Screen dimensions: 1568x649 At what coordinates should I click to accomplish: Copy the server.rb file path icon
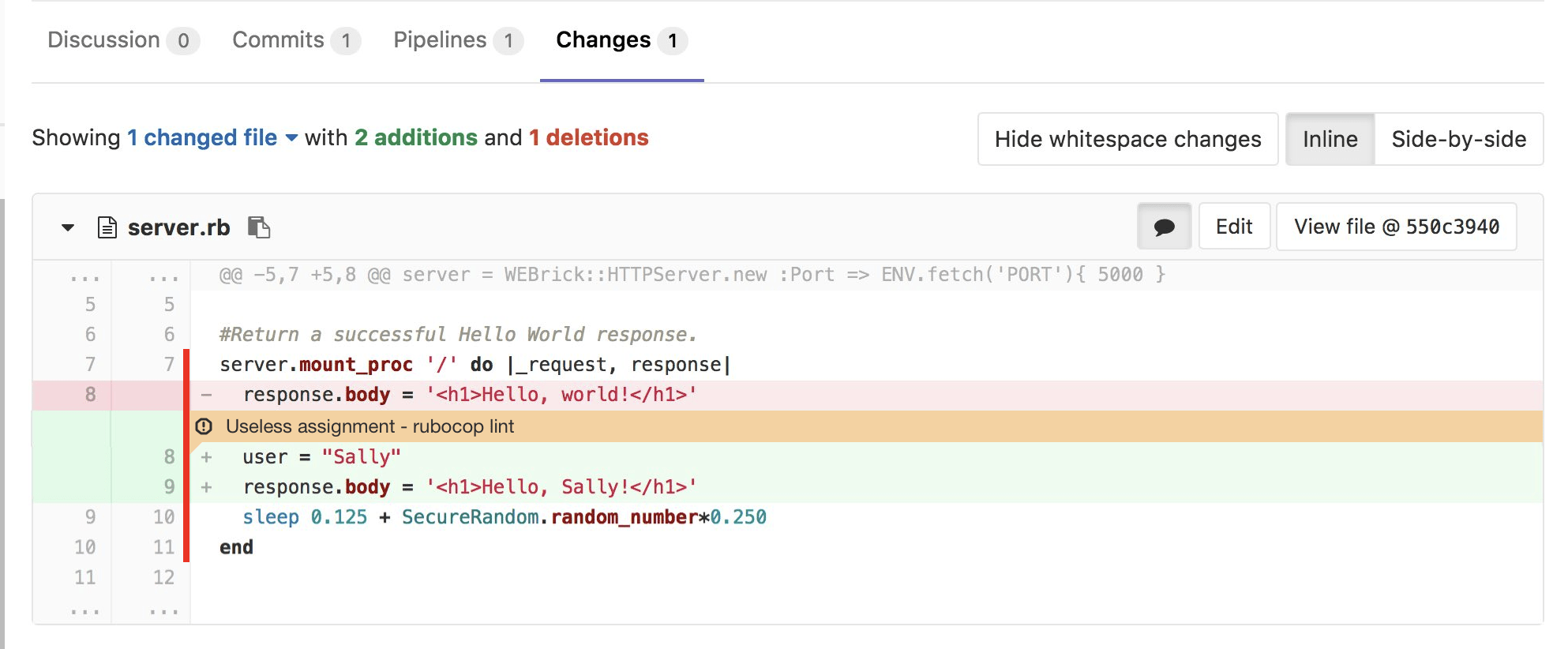click(x=259, y=227)
